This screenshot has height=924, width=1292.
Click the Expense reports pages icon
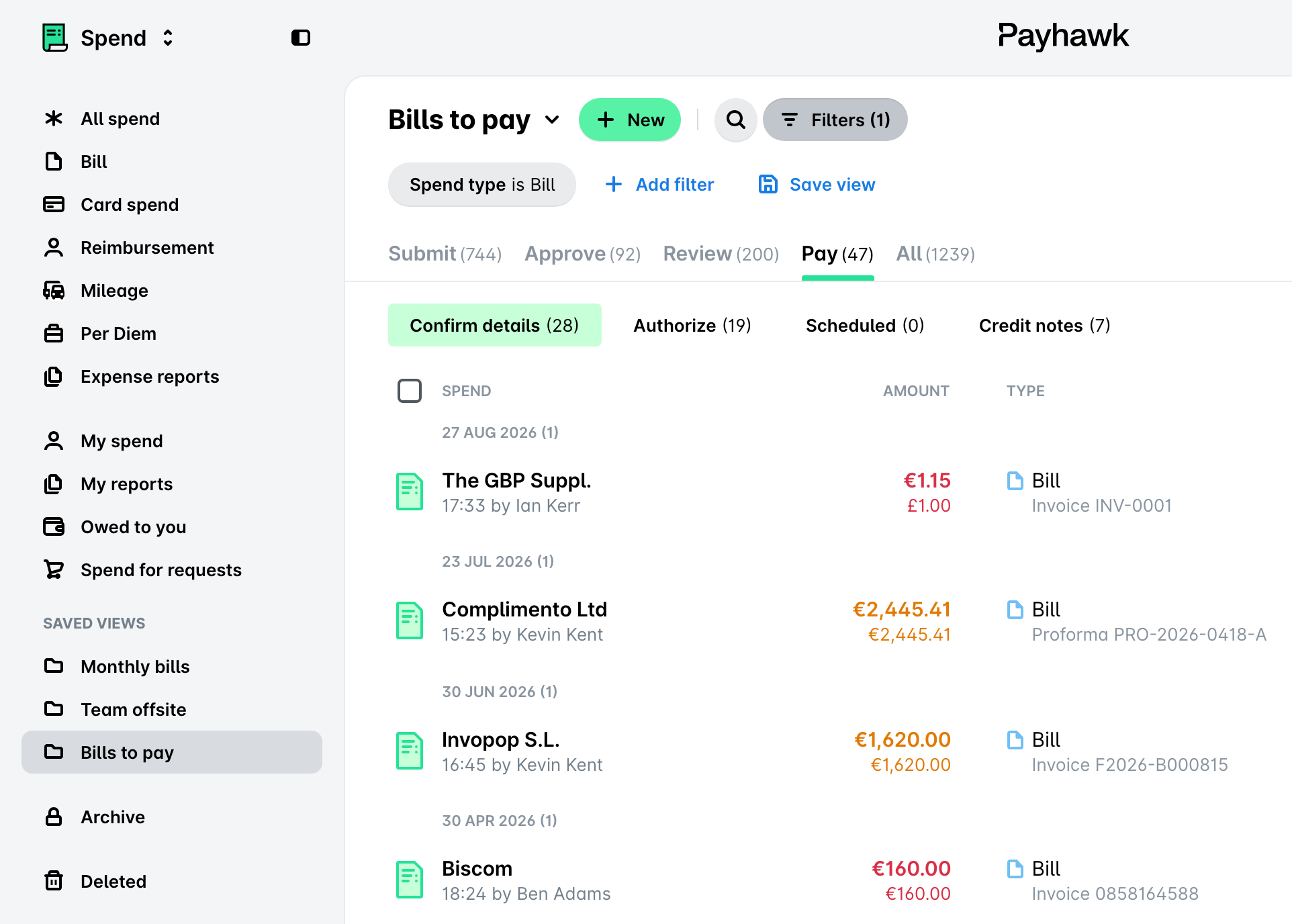coord(54,377)
